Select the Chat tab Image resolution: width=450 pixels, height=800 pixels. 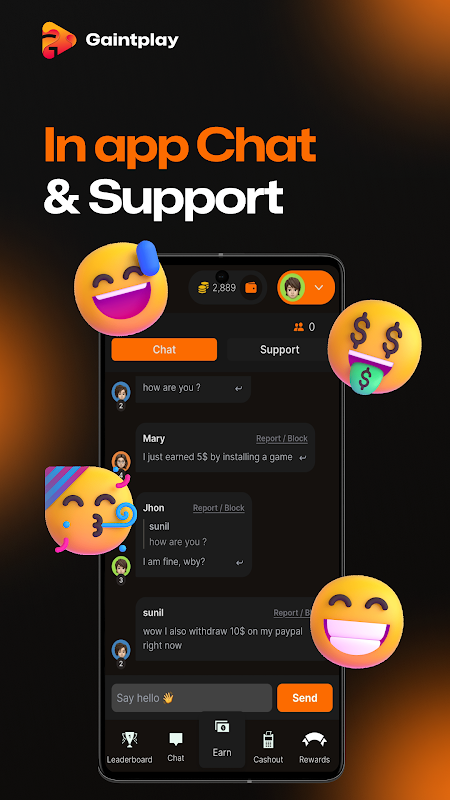pyautogui.click(x=164, y=349)
